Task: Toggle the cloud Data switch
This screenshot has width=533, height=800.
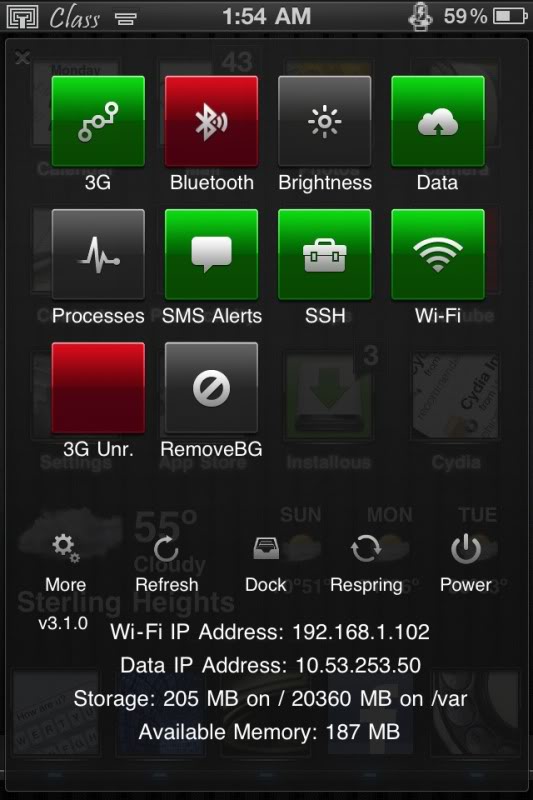Action: click(x=438, y=121)
